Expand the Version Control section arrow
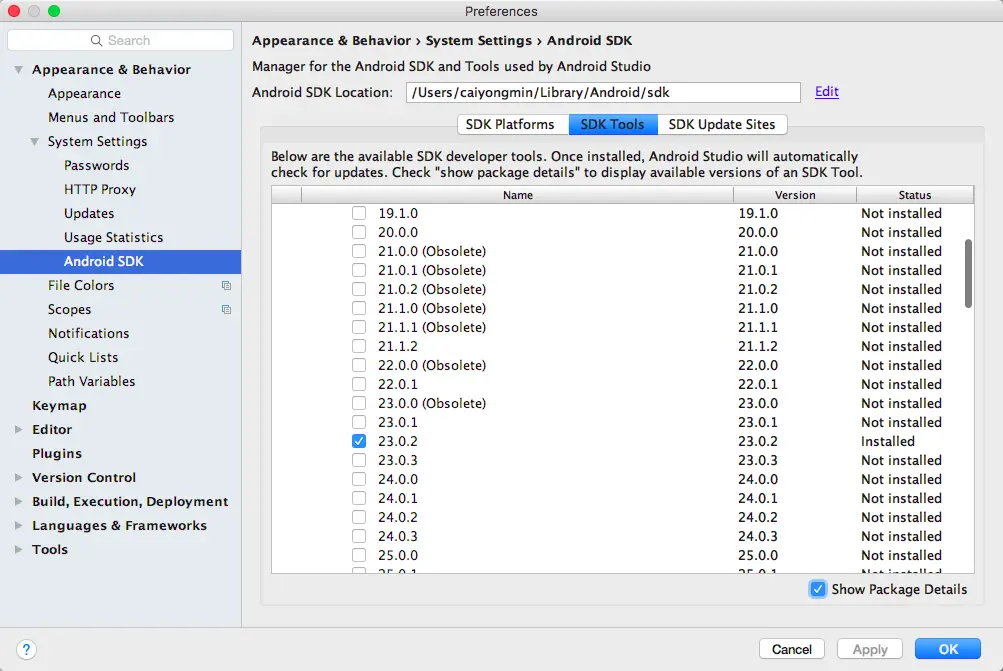 coord(19,478)
